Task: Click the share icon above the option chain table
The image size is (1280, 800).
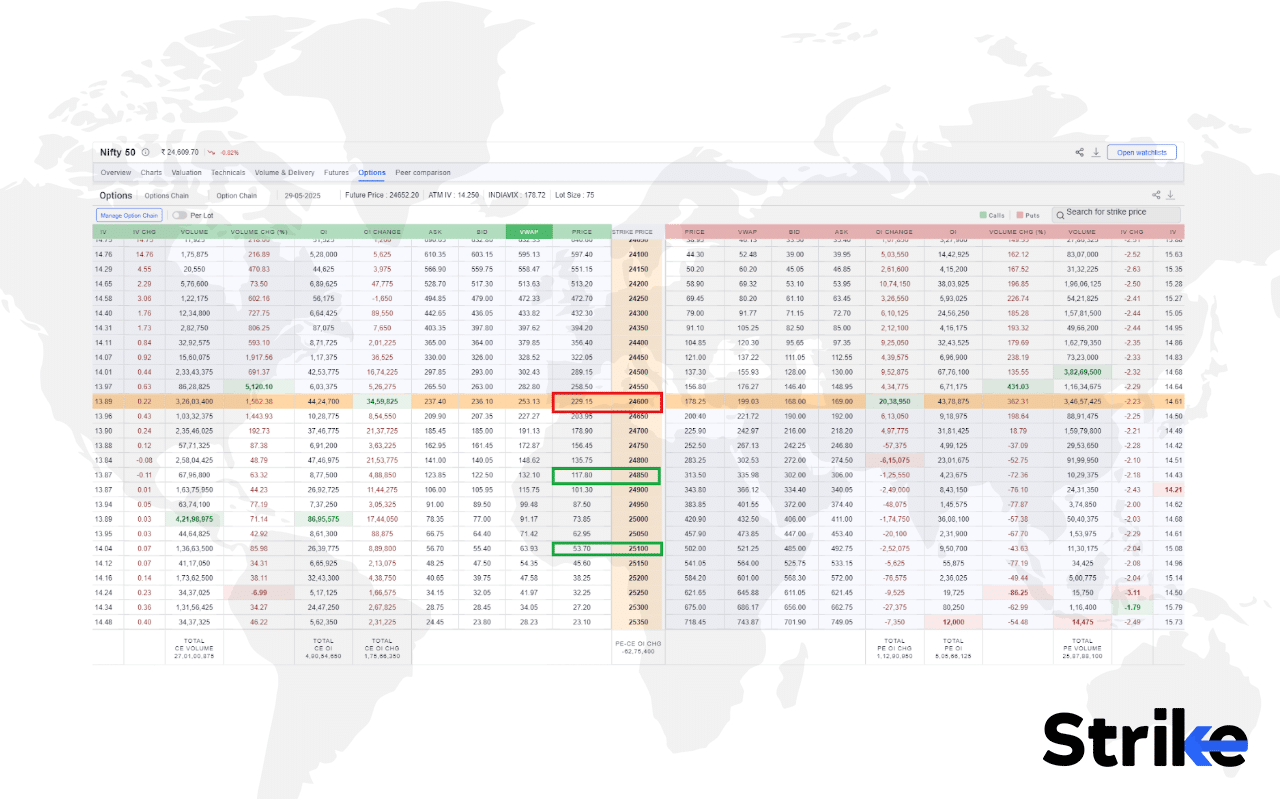Action: coord(1154,194)
